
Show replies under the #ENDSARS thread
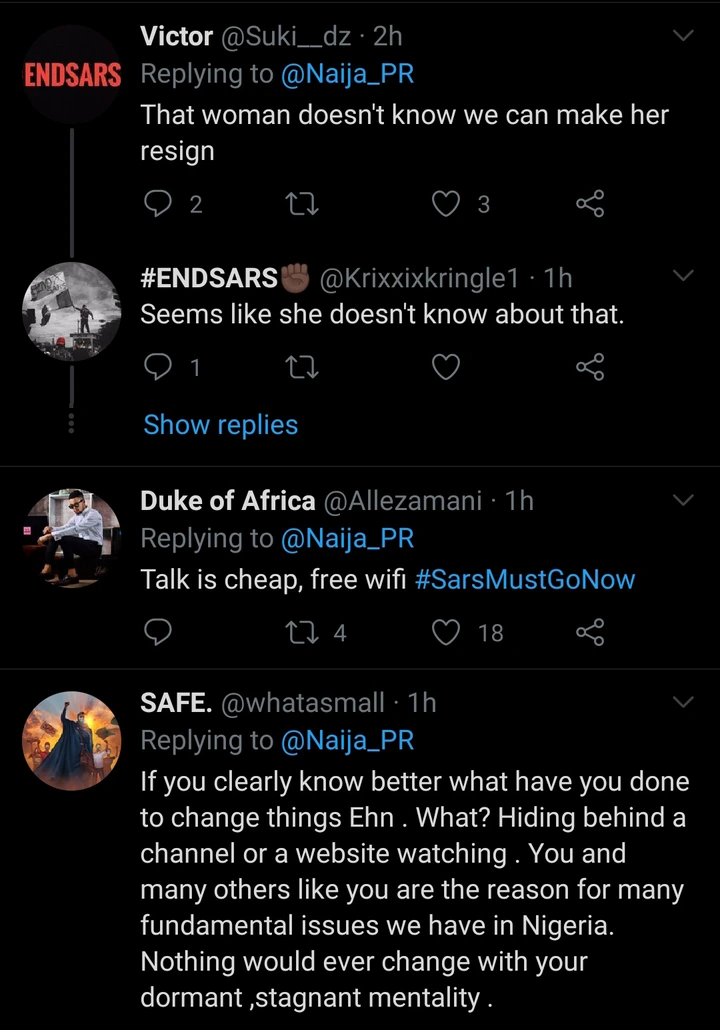(221, 425)
